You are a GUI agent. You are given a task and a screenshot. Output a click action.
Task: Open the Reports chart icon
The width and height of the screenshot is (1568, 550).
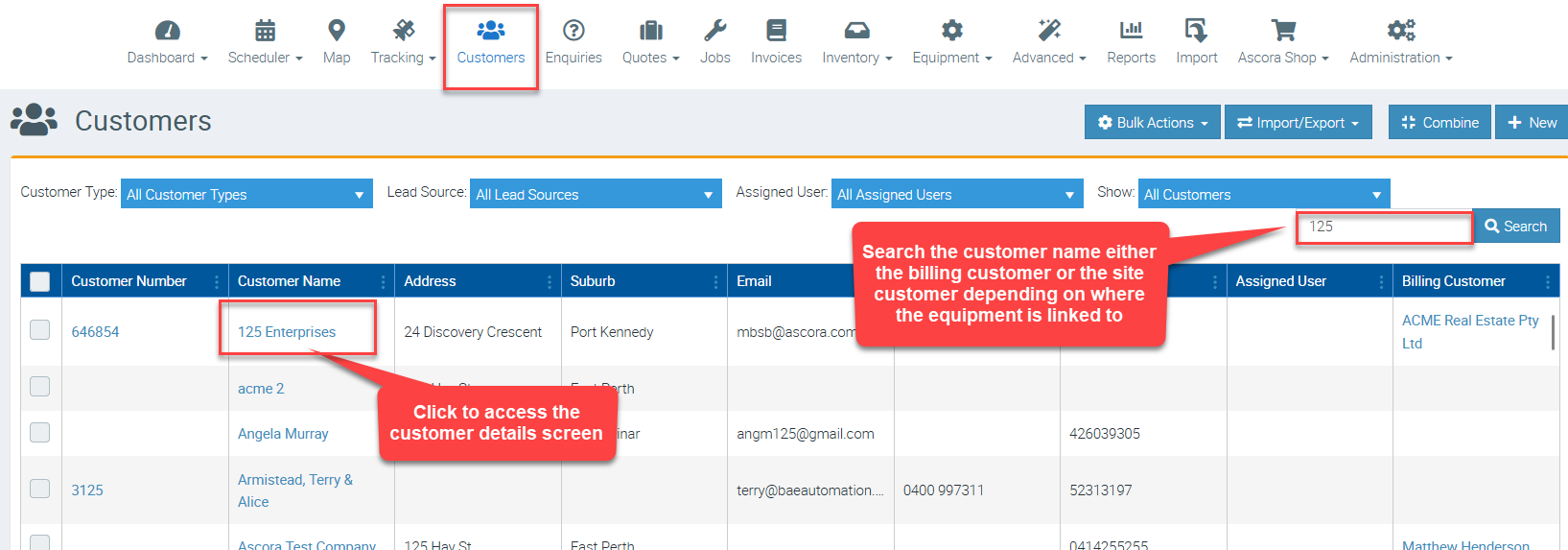(x=1131, y=31)
